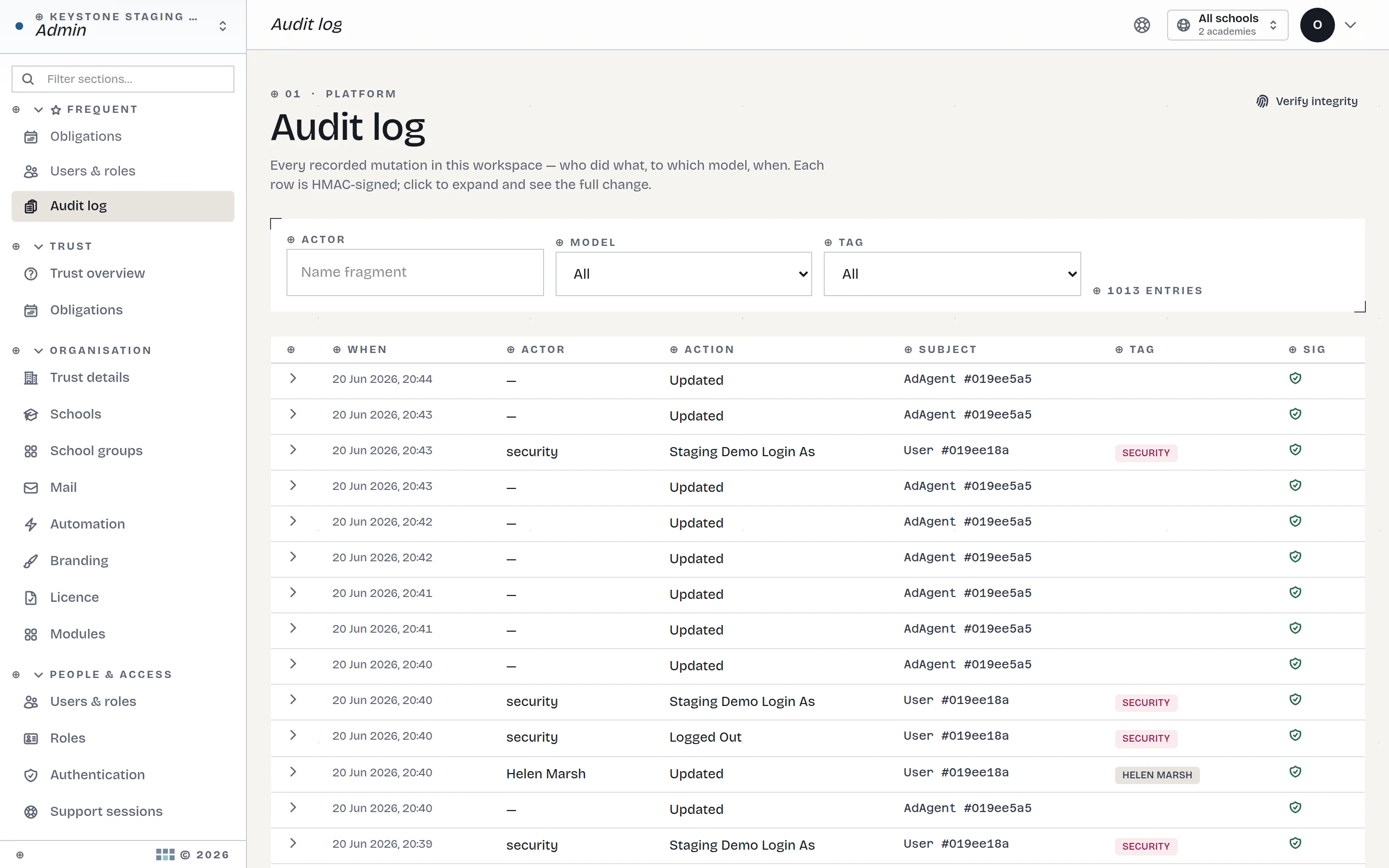Viewport: 1389px width, 868px height.
Task: Click the Audit log breadcrumb title in the top bar
Action: 307,25
